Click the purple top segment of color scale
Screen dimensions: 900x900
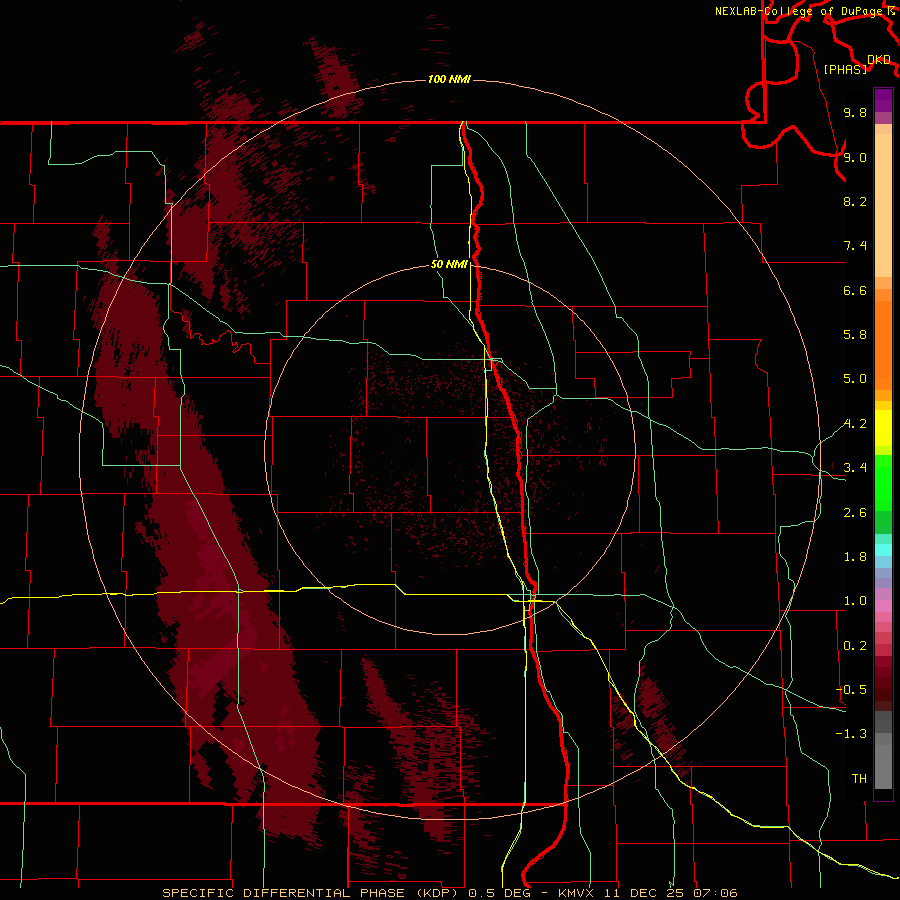[x=883, y=100]
